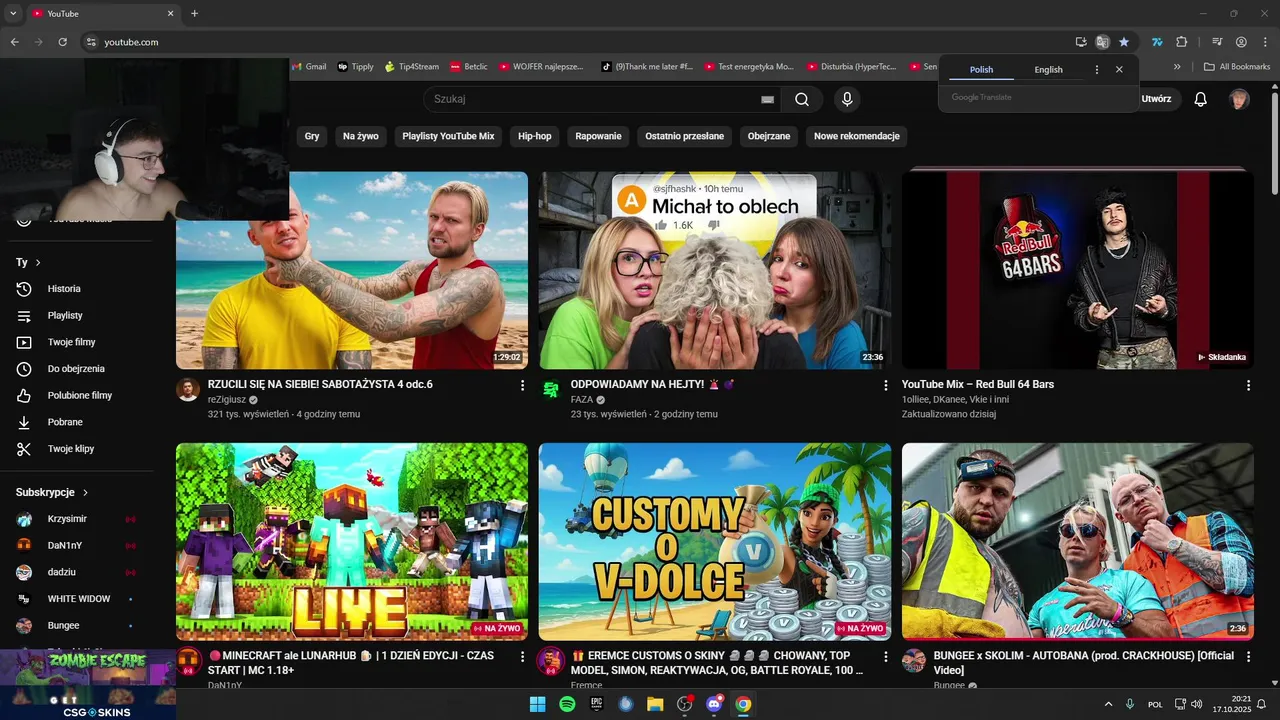Filter by the Na żywo chip
The image size is (1280, 720).
tap(361, 136)
